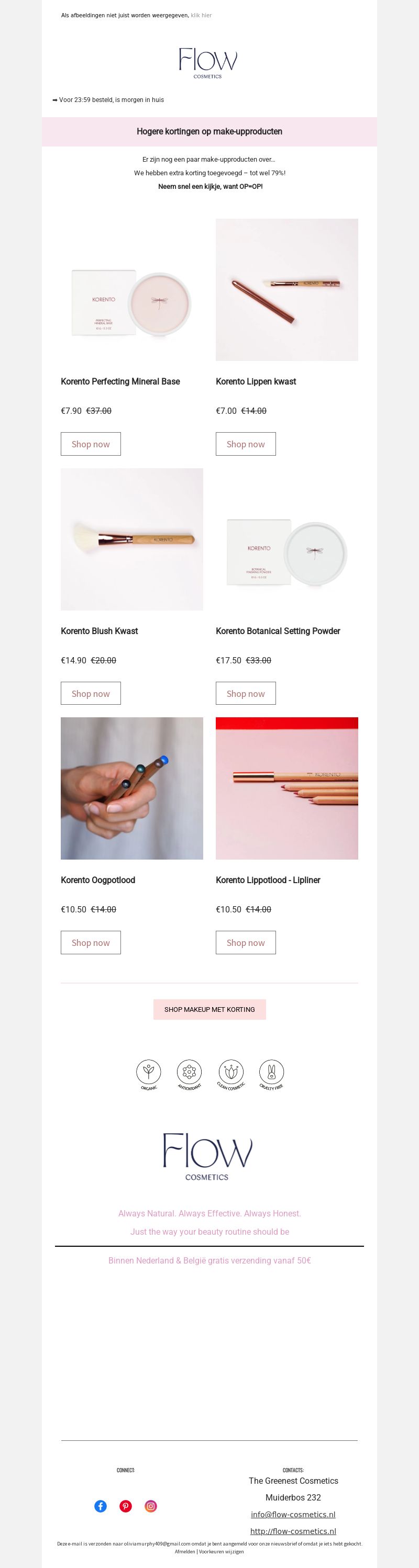
Task: Open the Instagram icon in footer
Action: (150, 1506)
